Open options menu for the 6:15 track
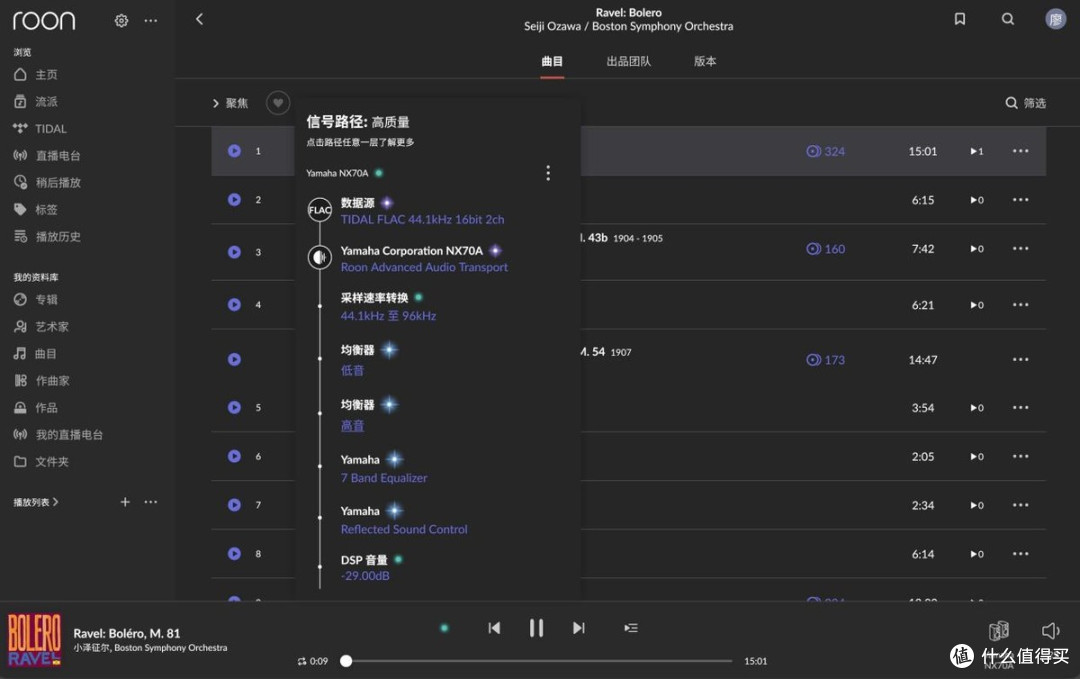This screenshot has width=1080, height=679. (1020, 200)
